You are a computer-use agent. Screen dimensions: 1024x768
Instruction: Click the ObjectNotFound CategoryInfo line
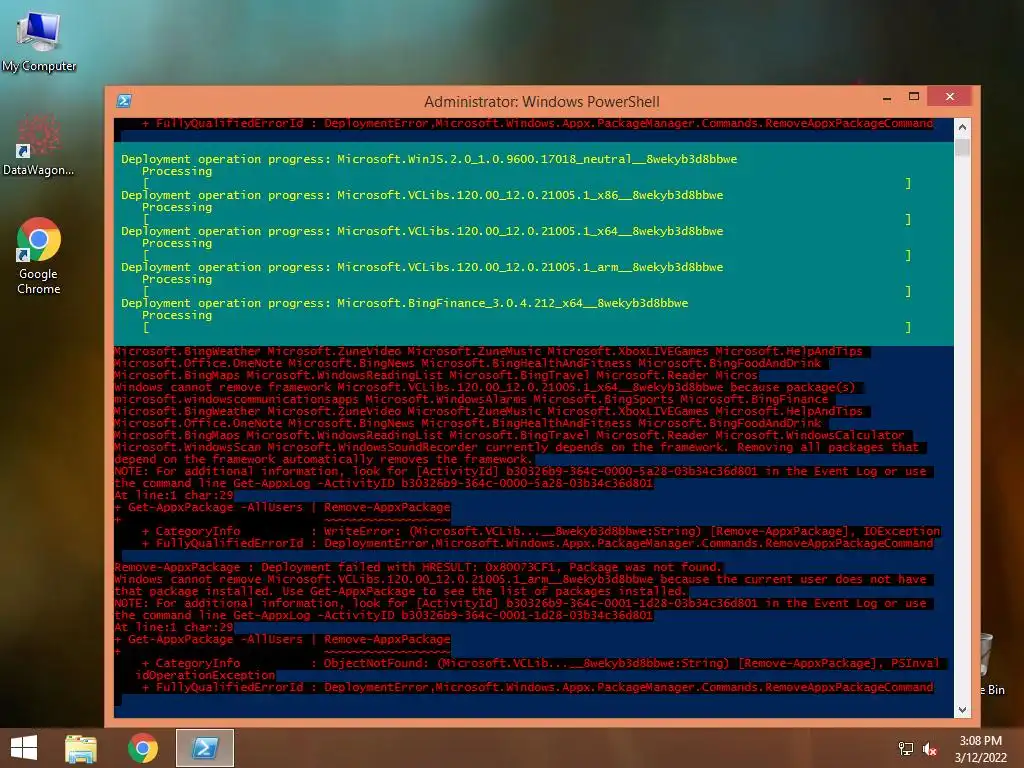[x=541, y=664]
